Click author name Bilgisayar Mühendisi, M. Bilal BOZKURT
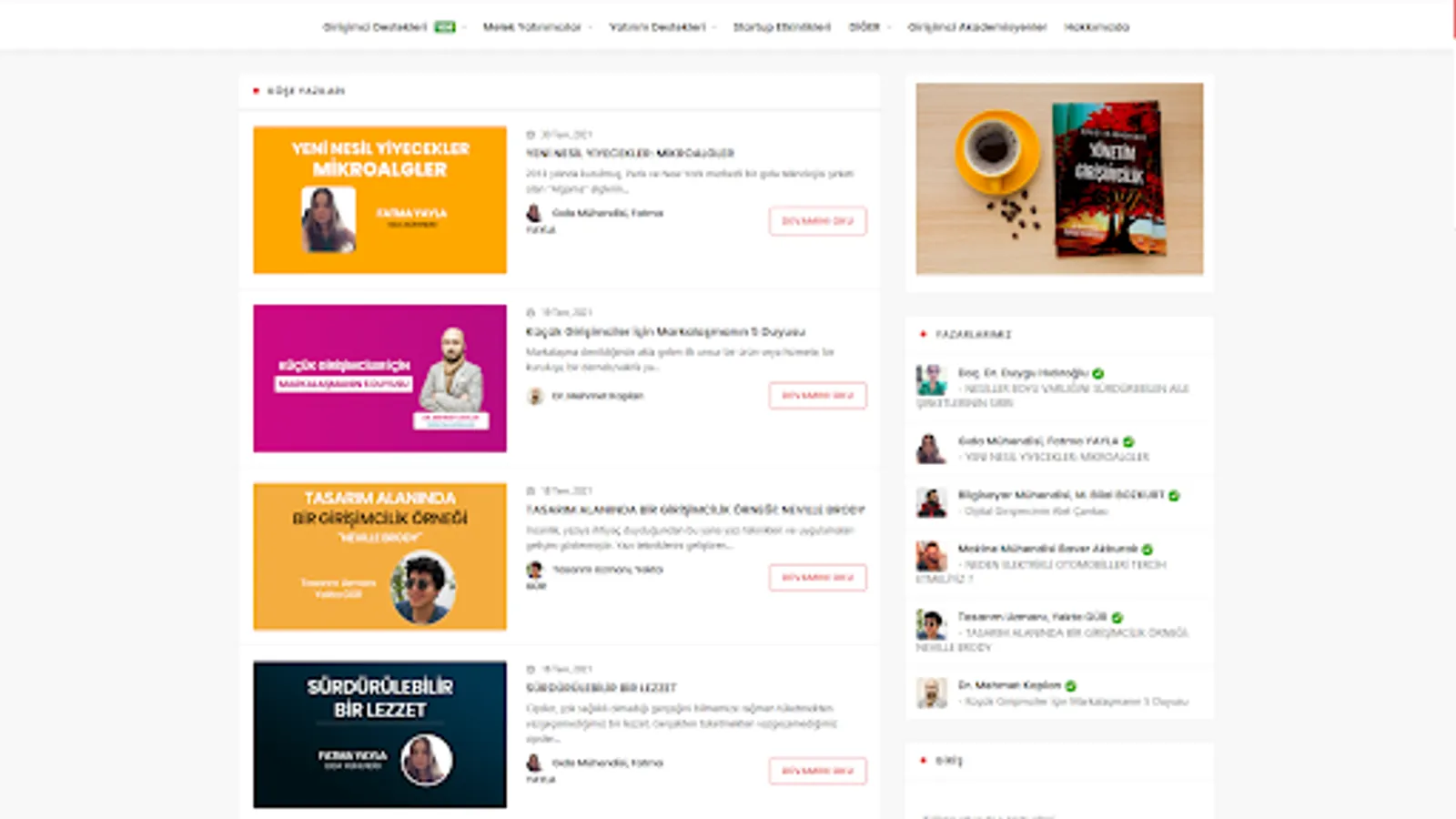This screenshot has width=1456, height=819. click(1061, 496)
